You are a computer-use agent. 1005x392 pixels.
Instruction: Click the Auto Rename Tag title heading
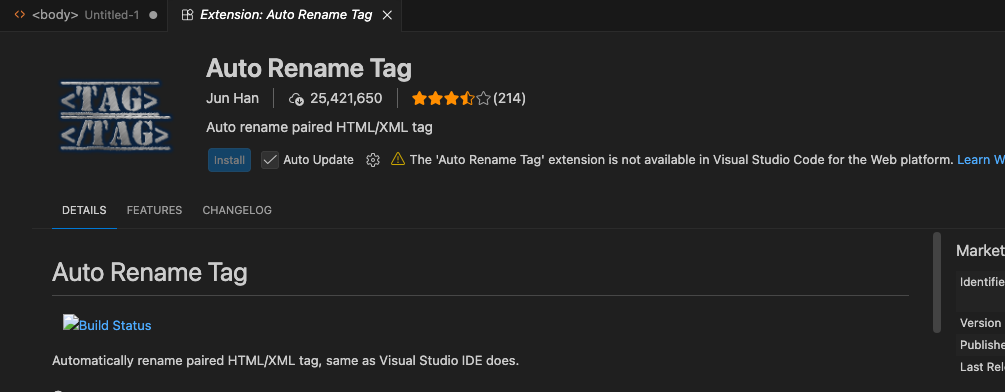(309, 69)
